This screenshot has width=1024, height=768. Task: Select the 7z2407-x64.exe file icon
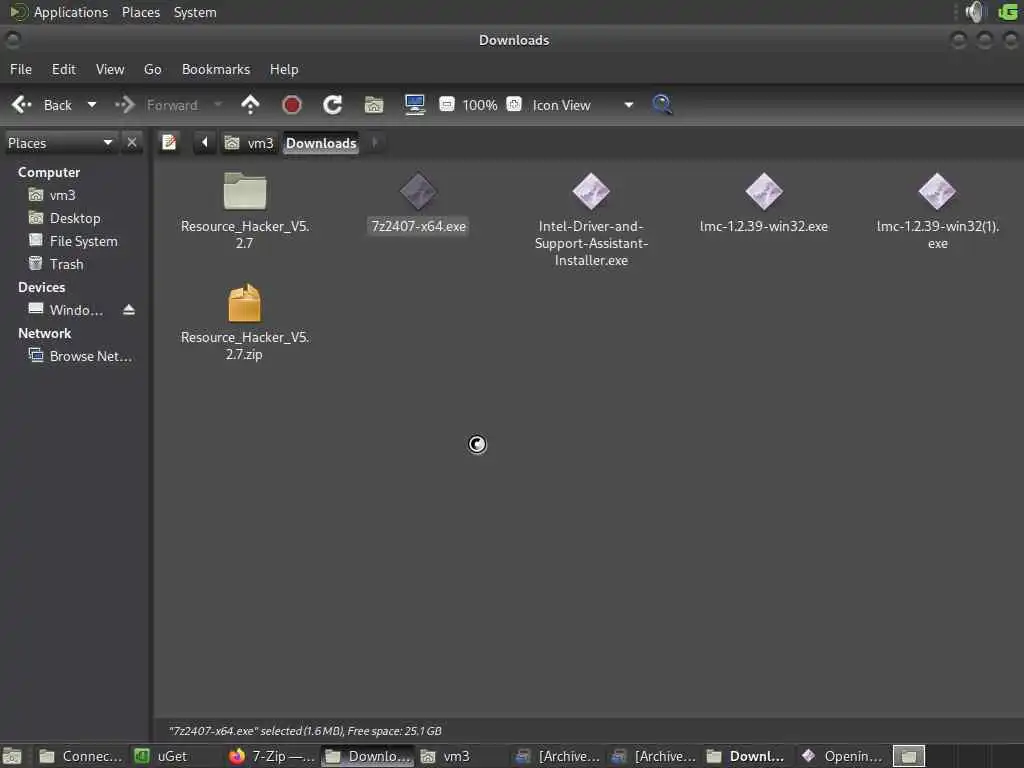(x=418, y=191)
